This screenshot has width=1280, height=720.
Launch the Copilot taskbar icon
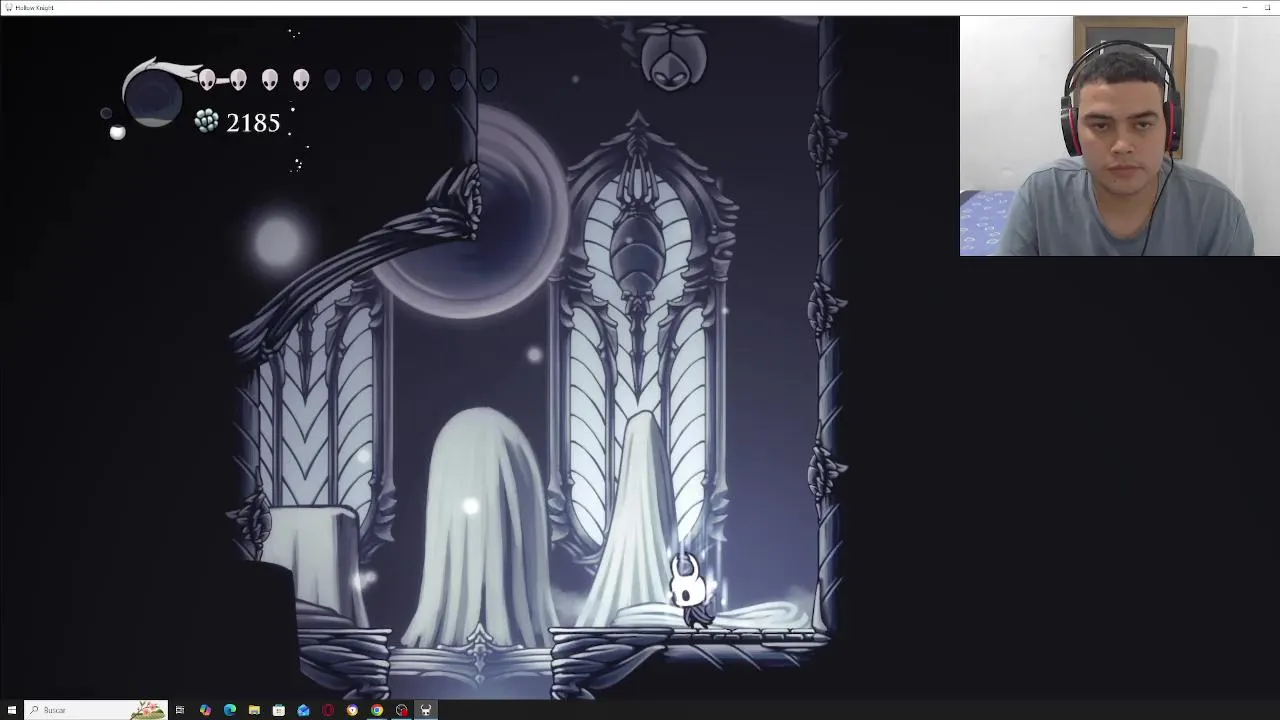coord(205,710)
